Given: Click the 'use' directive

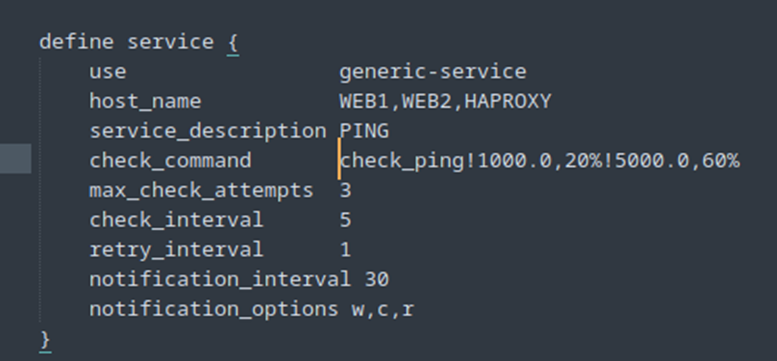Looking at the screenshot, I should click(x=108, y=72).
